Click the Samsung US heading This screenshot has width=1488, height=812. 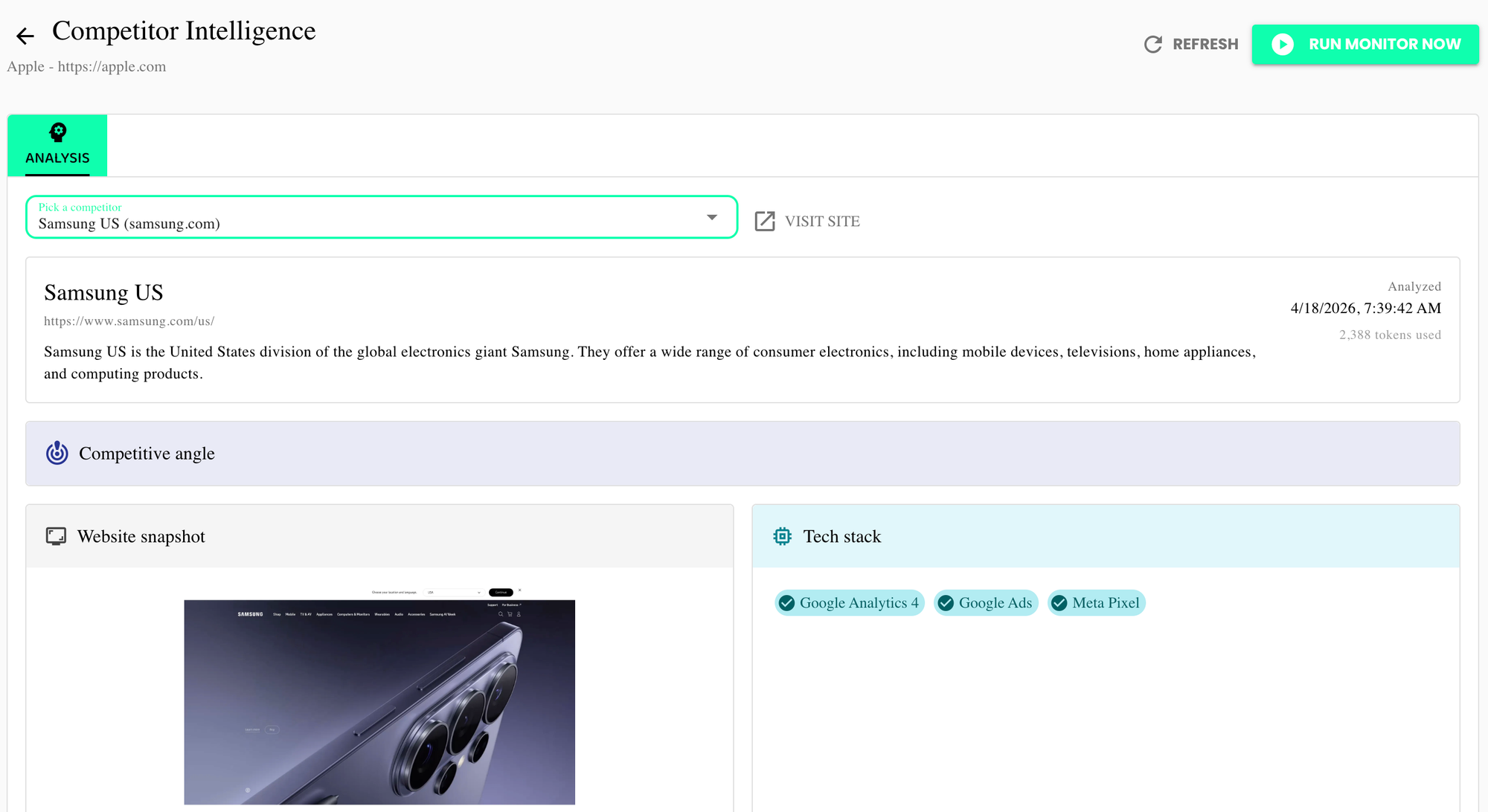click(x=103, y=293)
